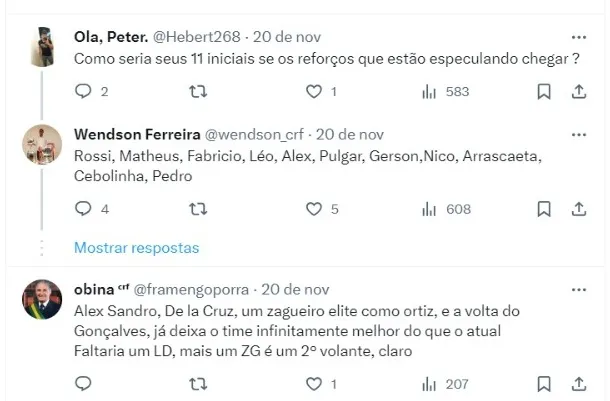610x401 pixels.
Task: View analytics of Wendson Ferreira's tweet
Action: 430,209
